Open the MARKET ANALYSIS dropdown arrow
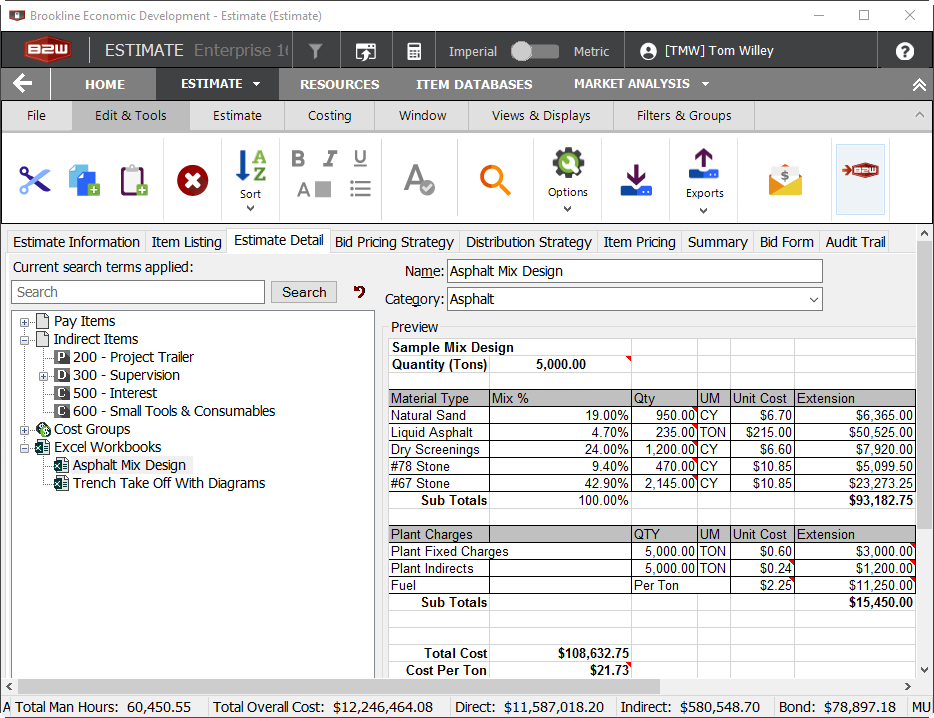The height and width of the screenshot is (718, 934). point(705,84)
